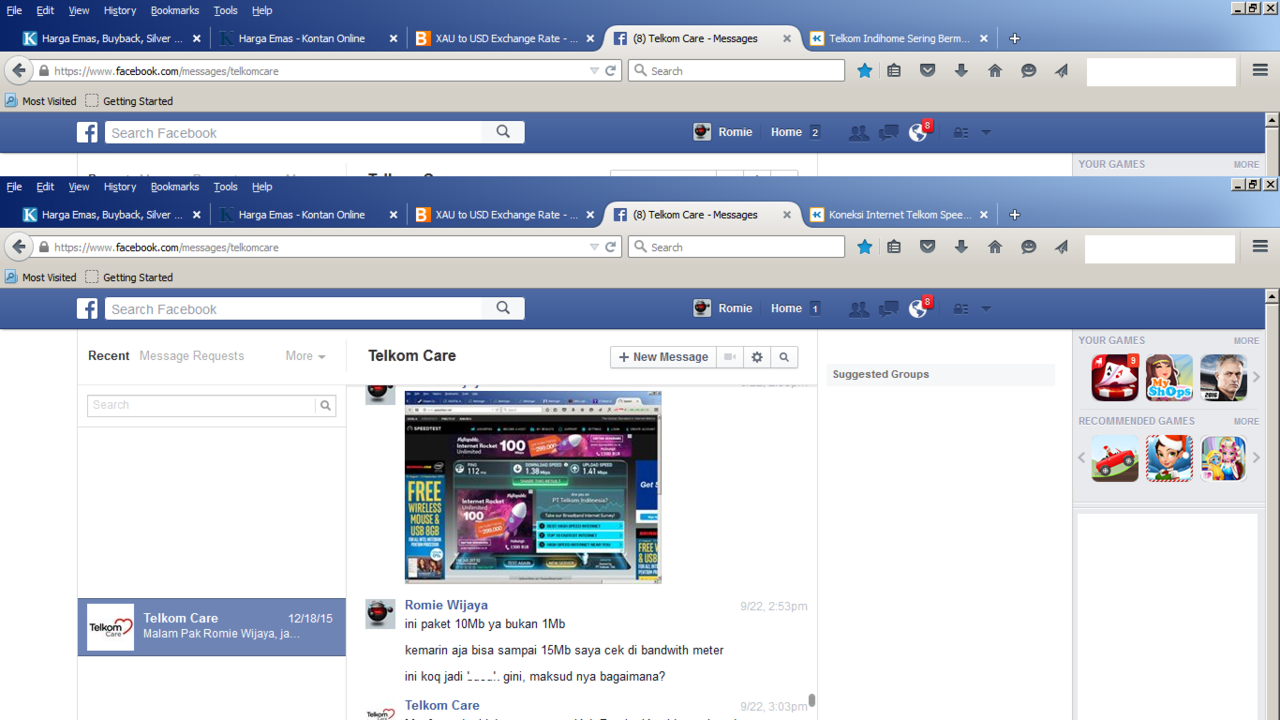
Task: Open the speedtest screenshot image in the conversation
Action: (x=533, y=487)
